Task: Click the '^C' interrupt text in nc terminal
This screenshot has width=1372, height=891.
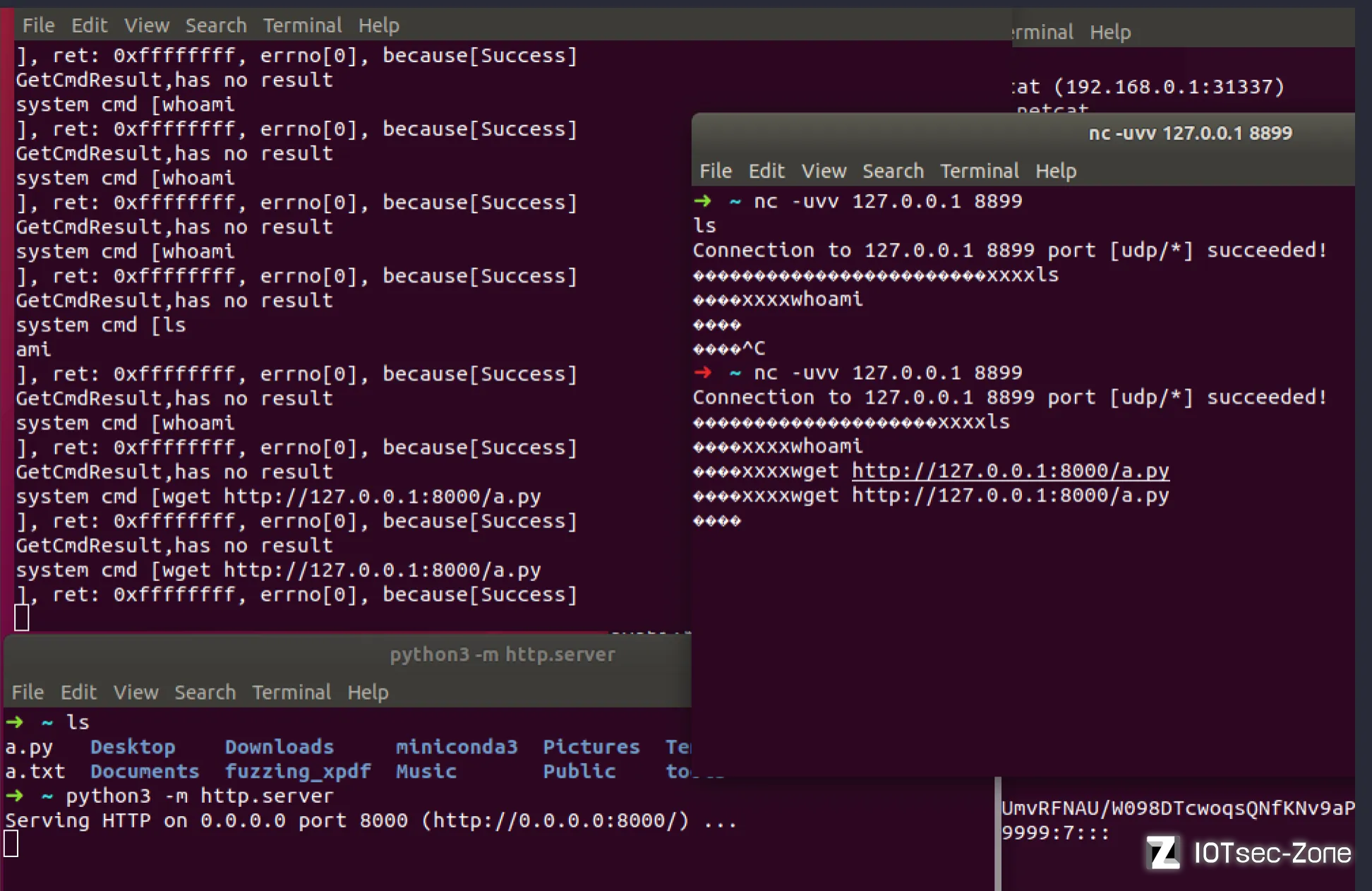Action: pyautogui.click(x=753, y=348)
